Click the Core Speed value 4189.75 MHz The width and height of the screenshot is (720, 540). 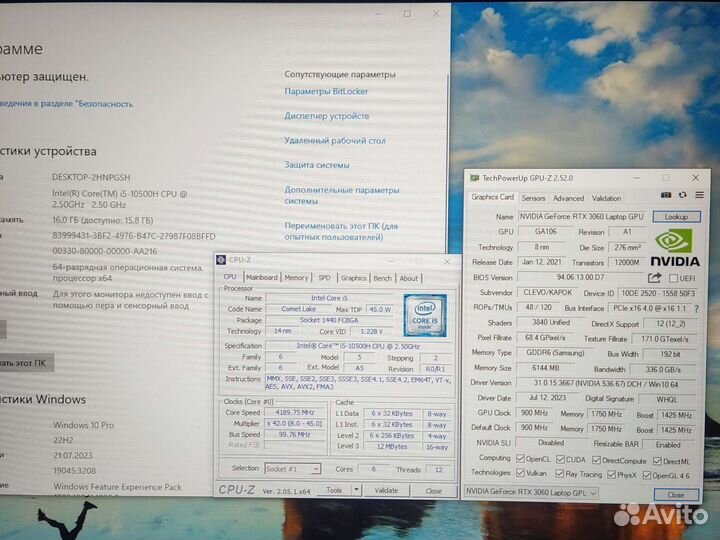point(295,412)
